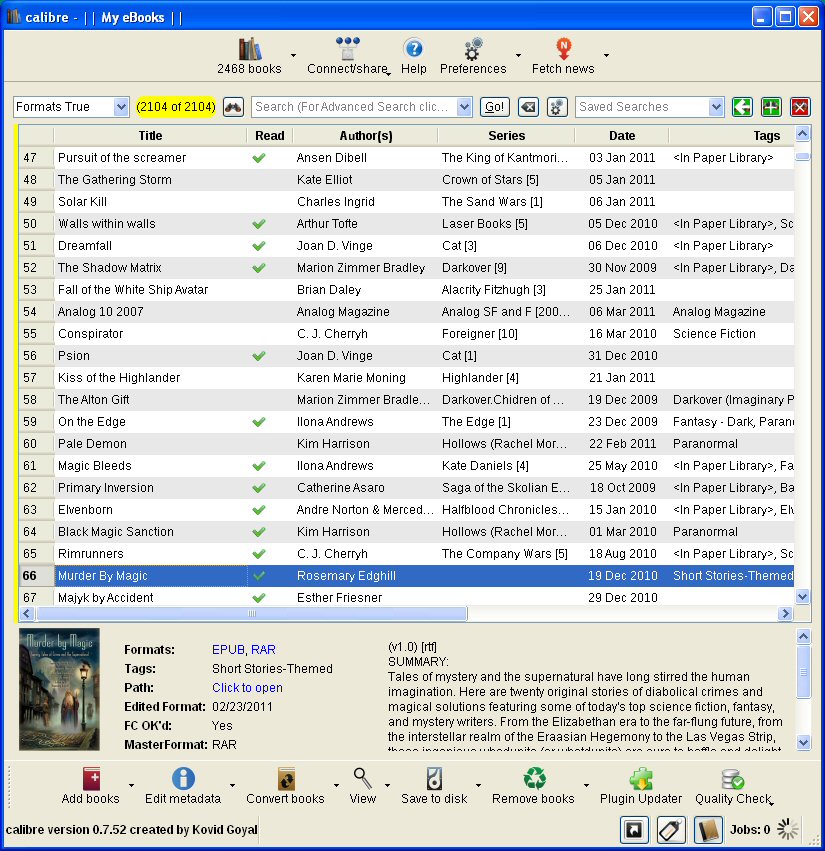Expand the Convert books dropdown arrow
This screenshot has height=851, width=825.
pos(336,785)
